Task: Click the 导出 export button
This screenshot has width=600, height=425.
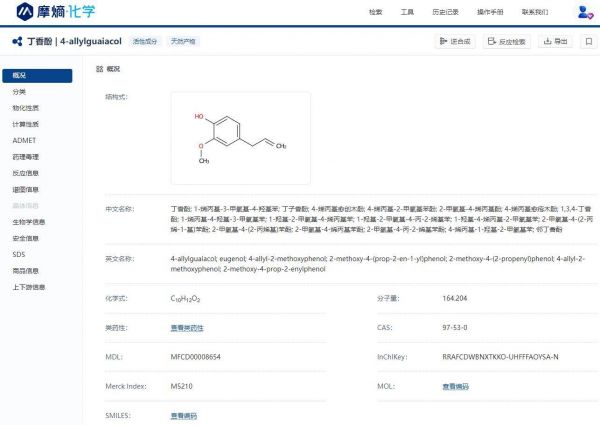Action: [555, 41]
